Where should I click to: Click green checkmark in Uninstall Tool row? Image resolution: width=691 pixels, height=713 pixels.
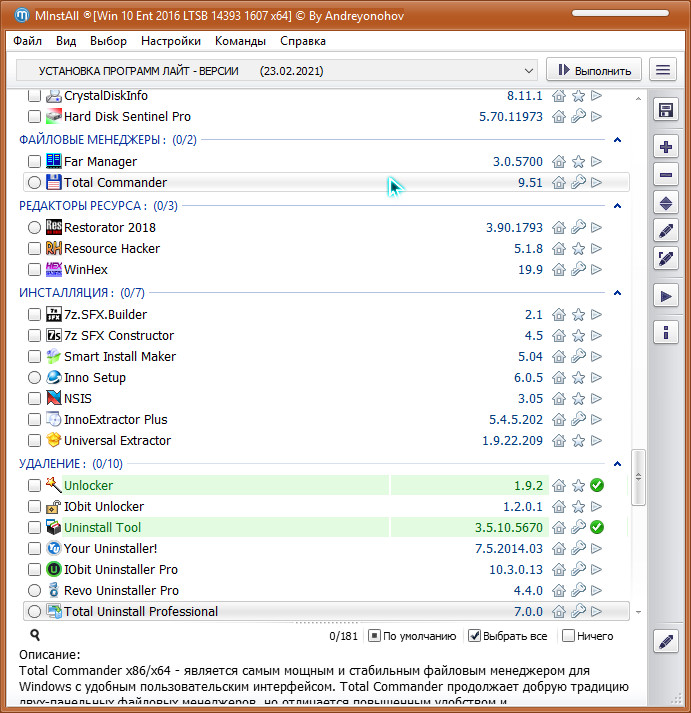coord(596,527)
